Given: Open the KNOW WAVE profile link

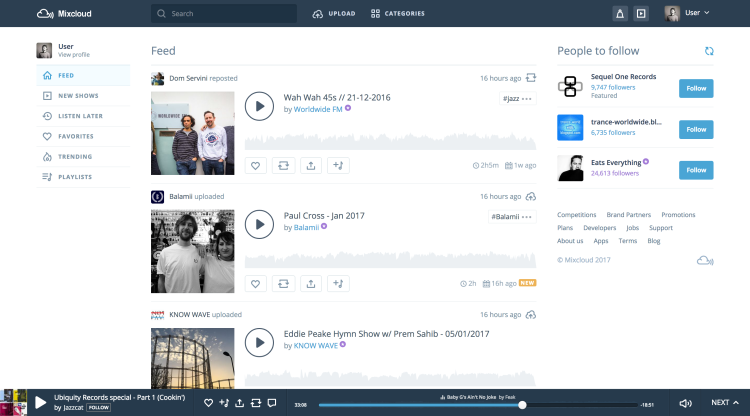Looking at the screenshot, I should coord(316,346).
